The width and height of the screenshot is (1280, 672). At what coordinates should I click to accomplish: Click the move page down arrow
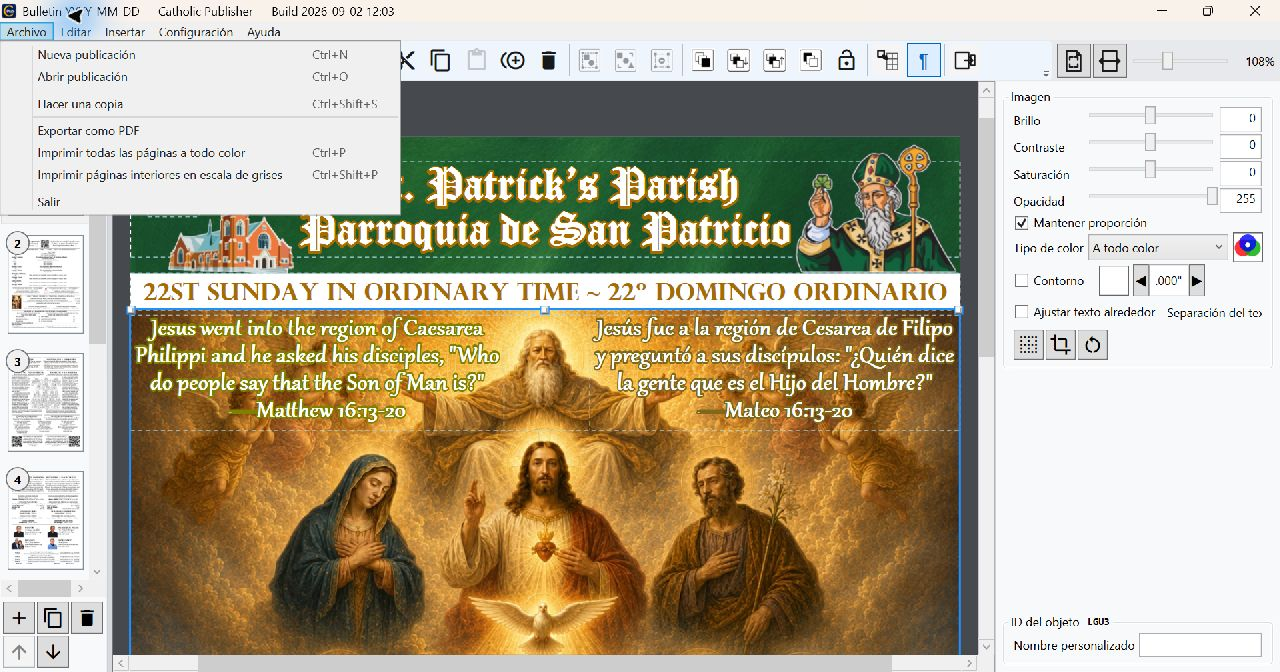click(53, 652)
